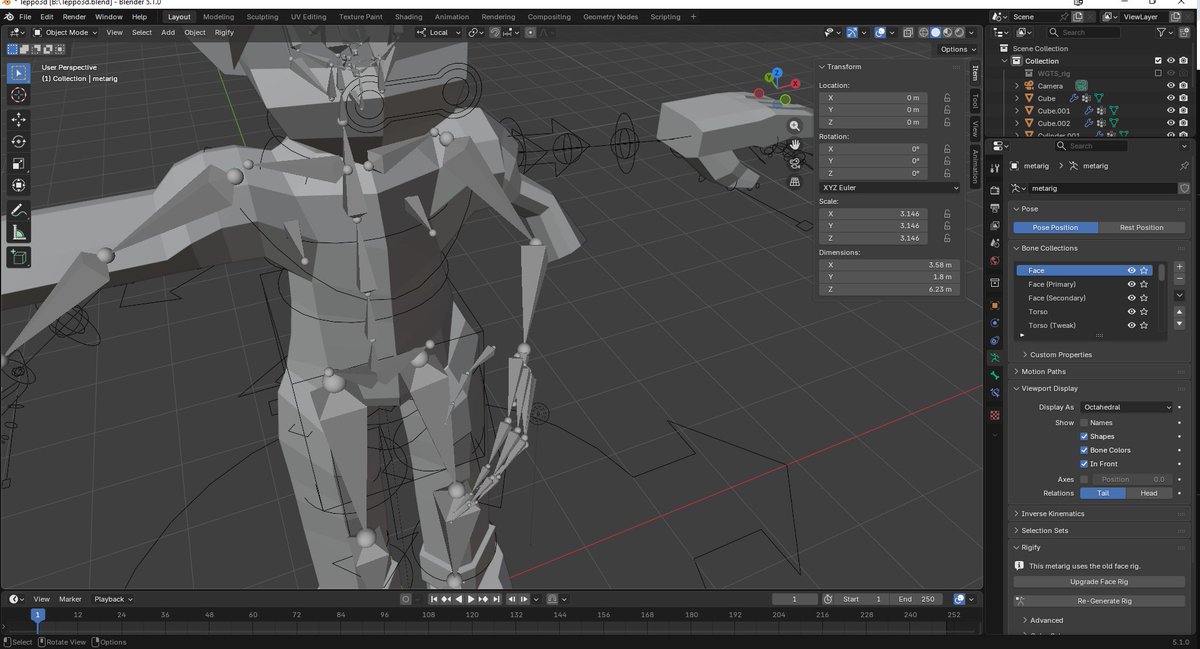Click the Re-Generate Rig button
The height and width of the screenshot is (649, 1200).
point(1100,600)
